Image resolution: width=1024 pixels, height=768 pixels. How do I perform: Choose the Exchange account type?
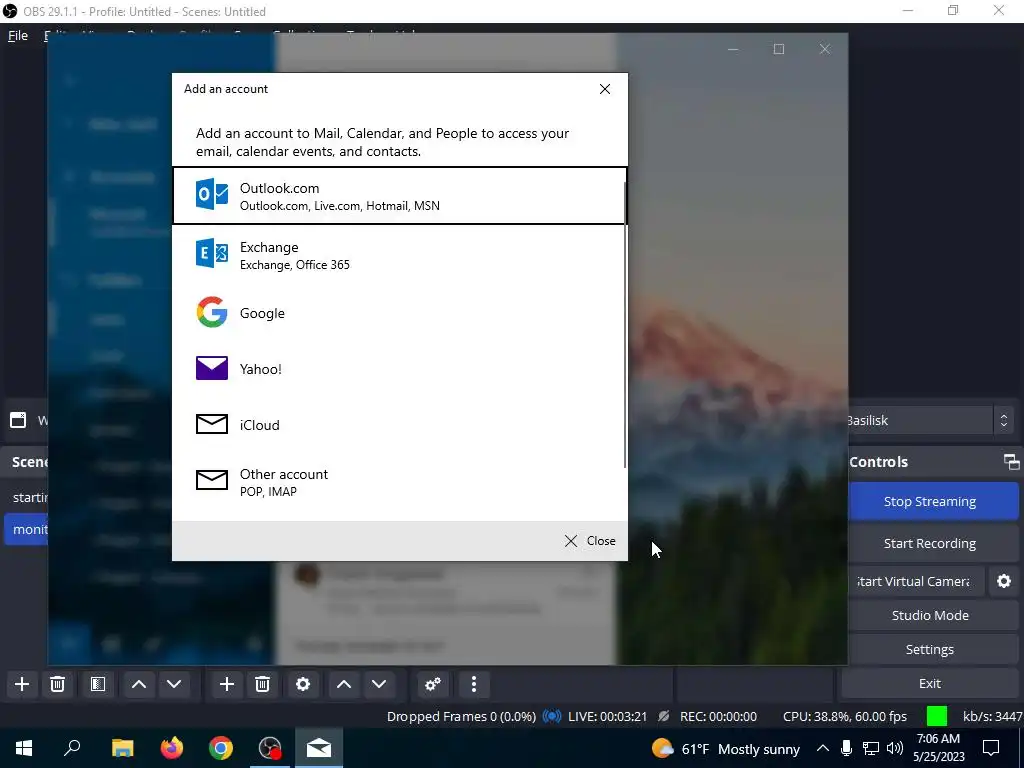point(399,255)
